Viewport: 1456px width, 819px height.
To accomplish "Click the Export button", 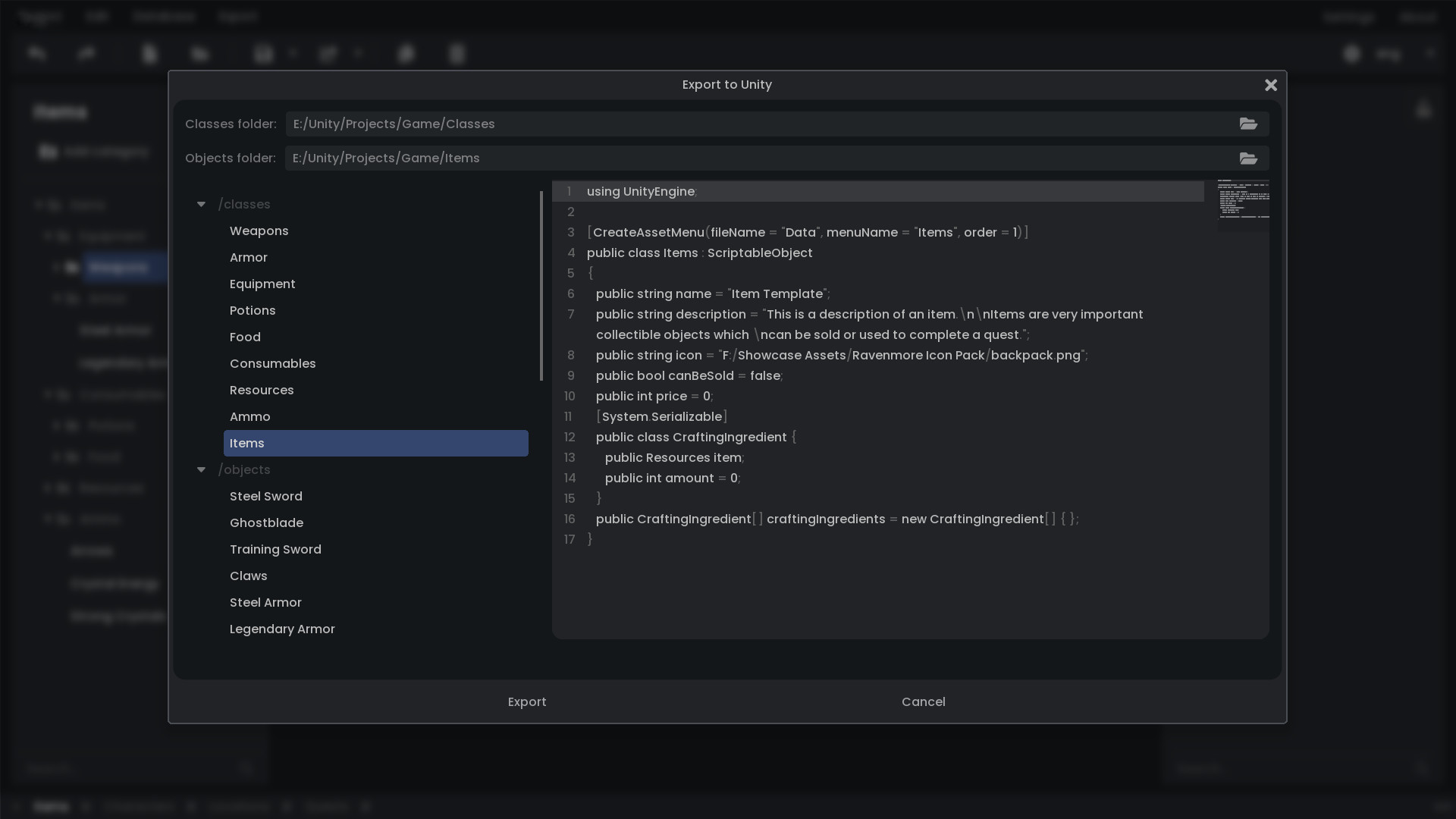I will [526, 701].
